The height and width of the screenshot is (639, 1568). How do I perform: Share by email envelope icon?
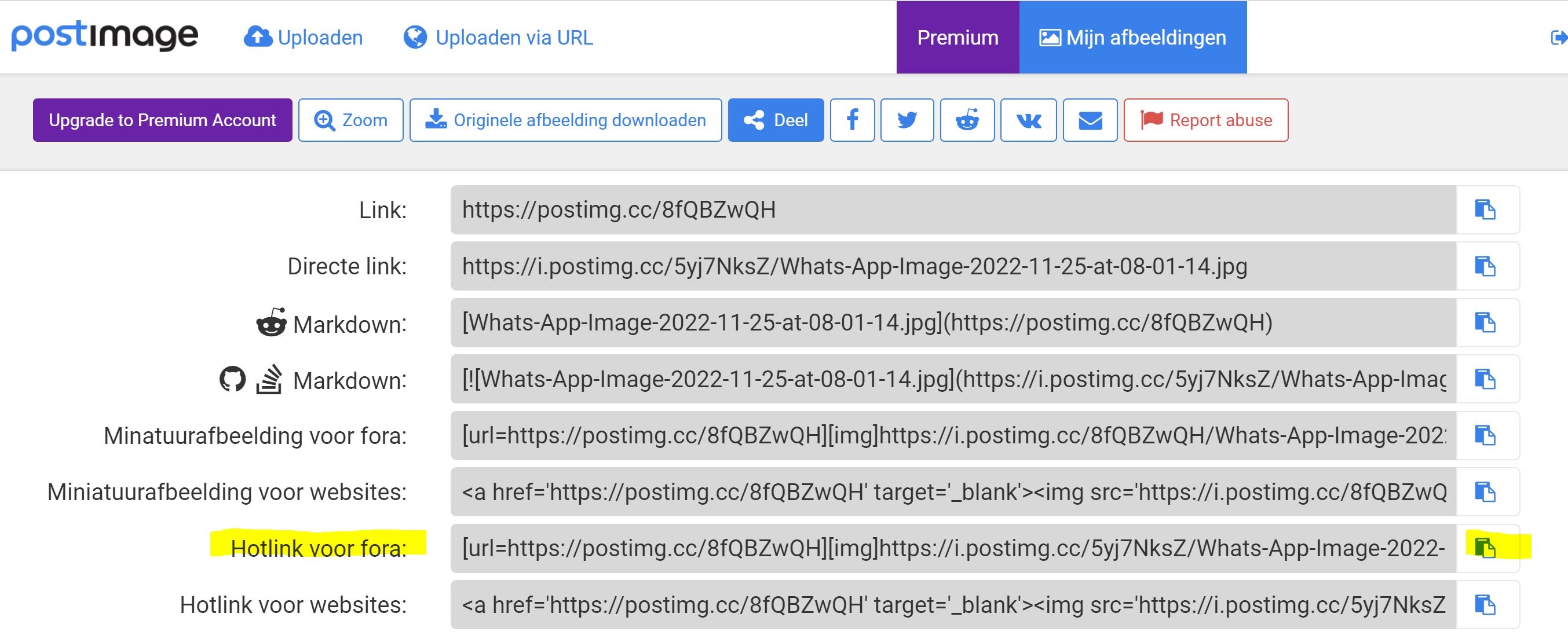click(1090, 120)
